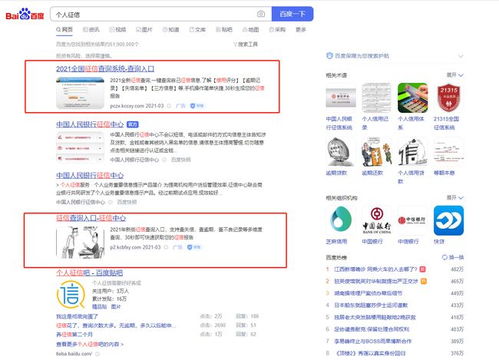The image size is (499, 360).
Task: Click the shield icon of 百度保障 panel
Action: pyautogui.click(x=329, y=56)
